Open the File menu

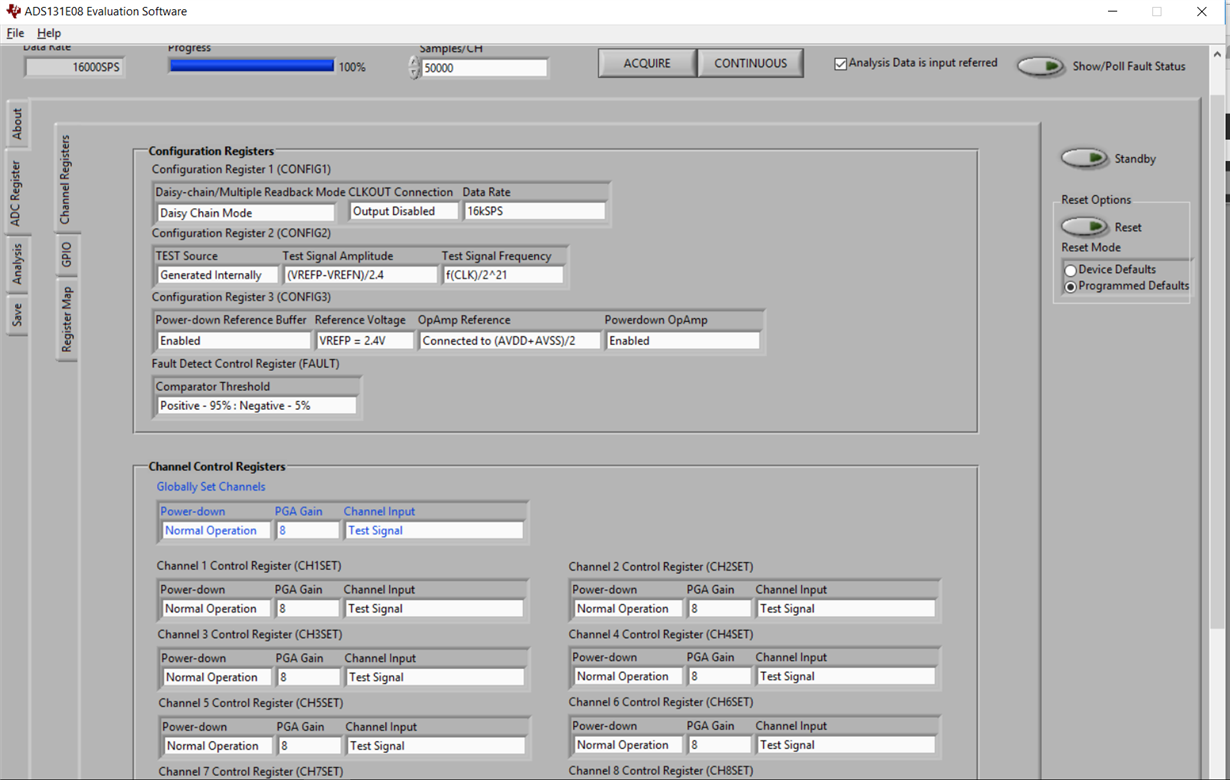(x=15, y=33)
